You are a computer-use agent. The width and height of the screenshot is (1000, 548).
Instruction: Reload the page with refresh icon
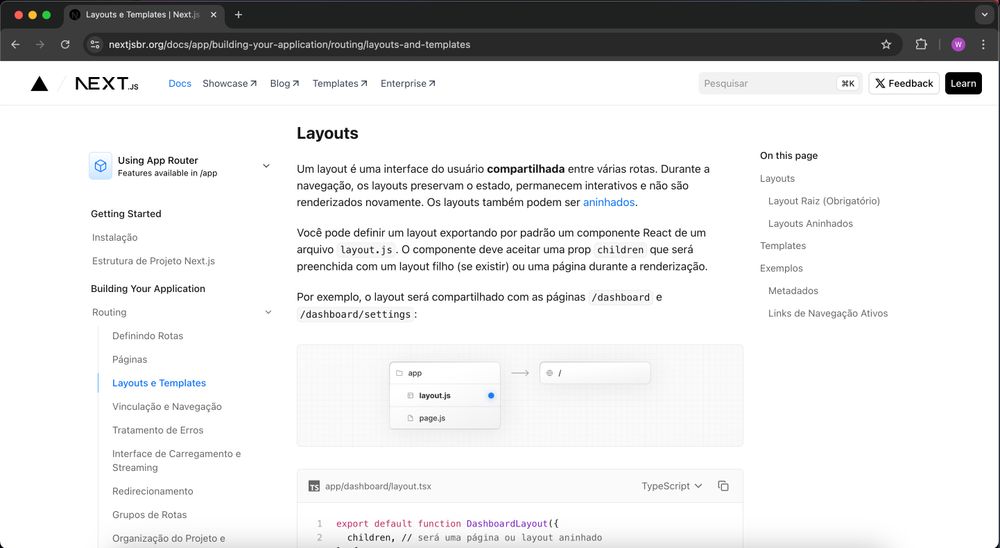coord(65,45)
